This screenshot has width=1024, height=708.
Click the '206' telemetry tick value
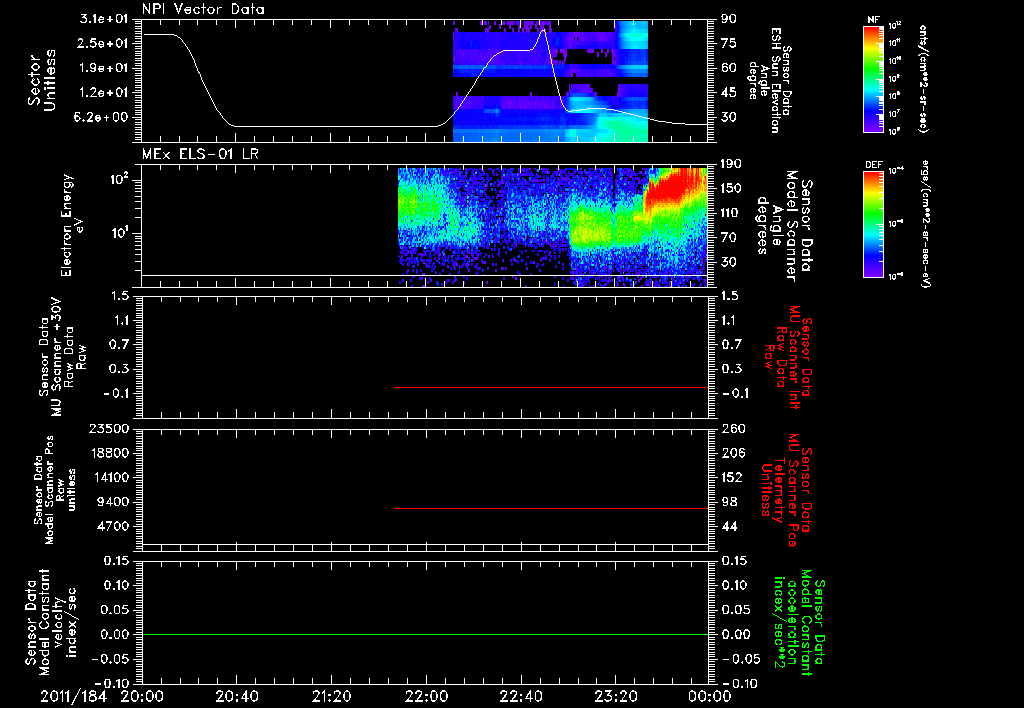(733, 453)
